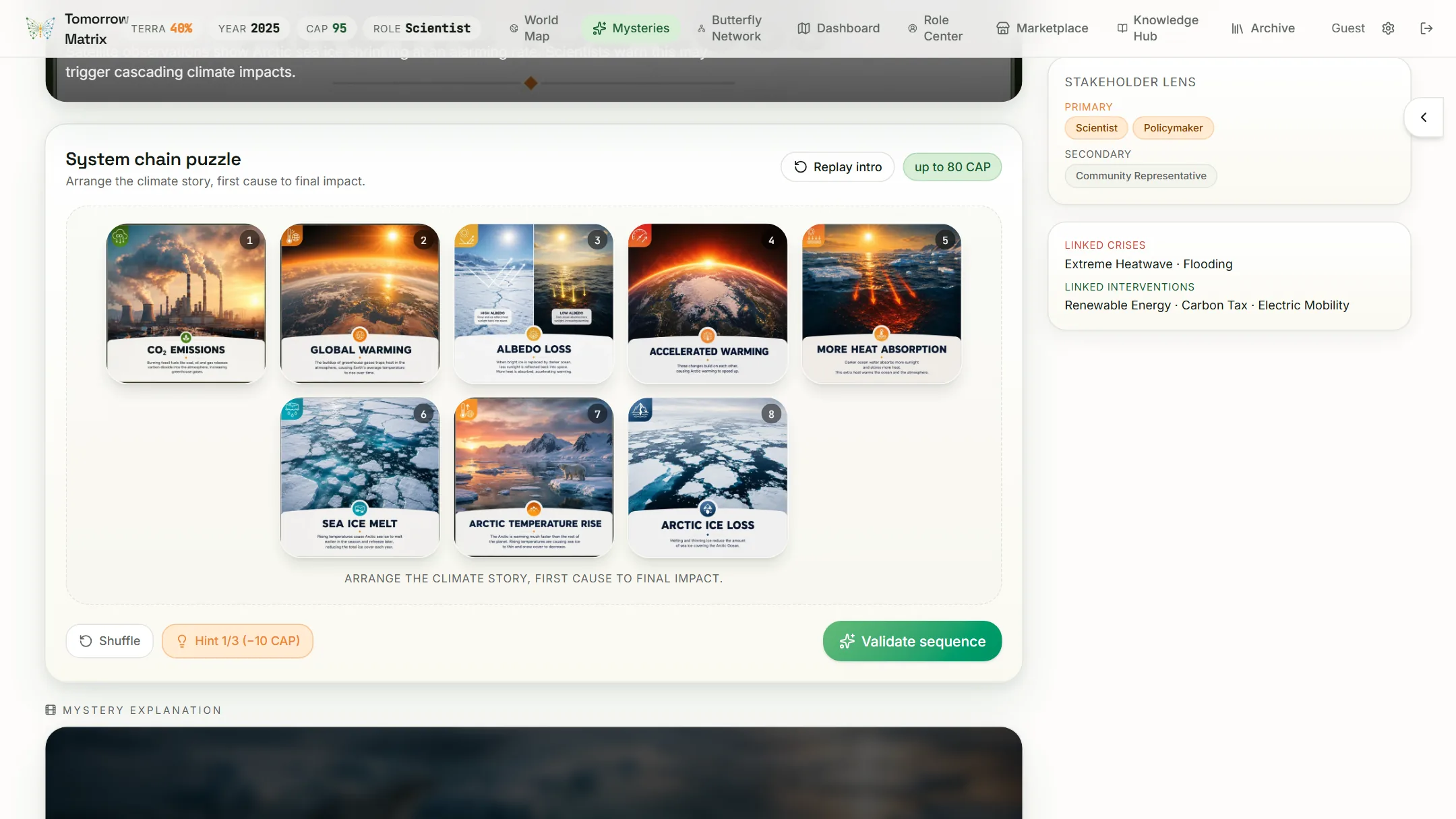Click the ROLE Scientist status pill
This screenshot has width=1456, height=819.
(422, 28)
